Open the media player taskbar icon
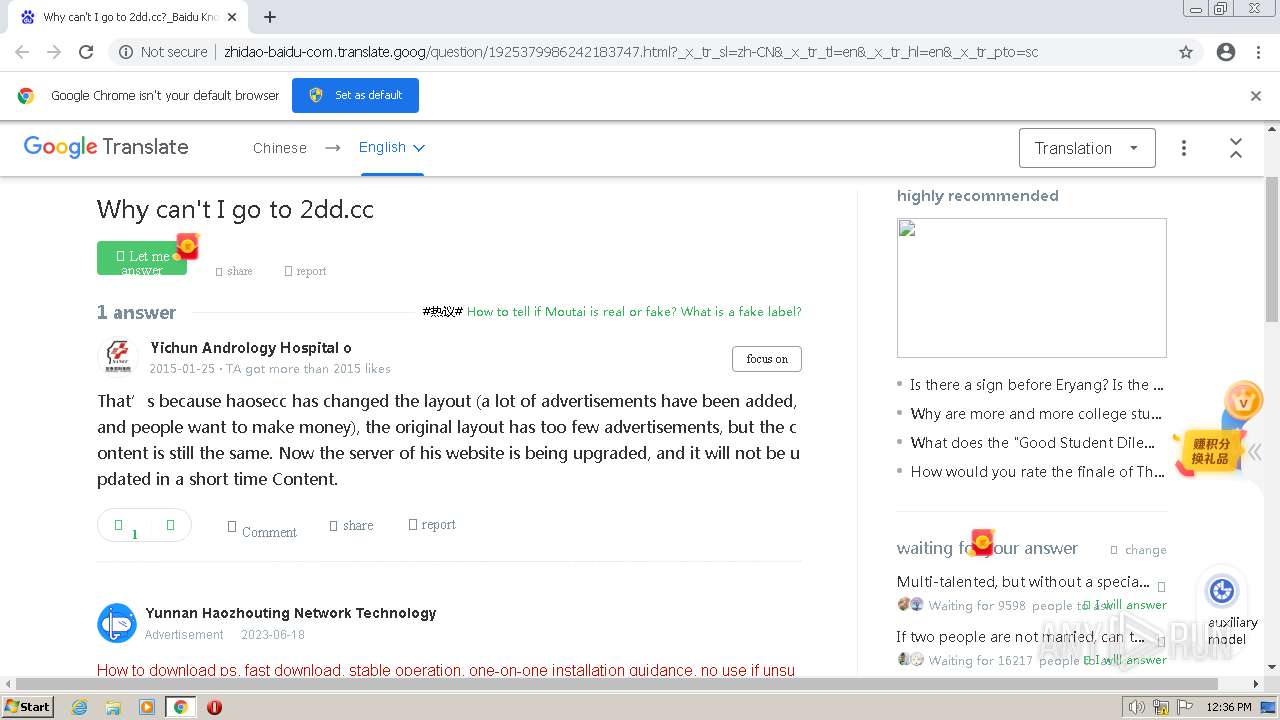 click(147, 707)
